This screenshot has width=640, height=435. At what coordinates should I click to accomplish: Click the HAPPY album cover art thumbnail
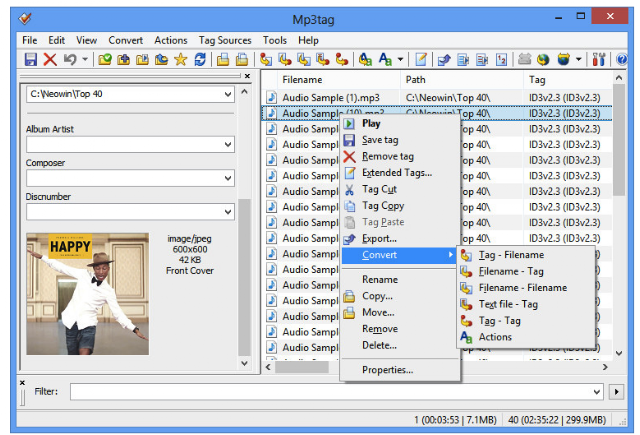[88, 294]
